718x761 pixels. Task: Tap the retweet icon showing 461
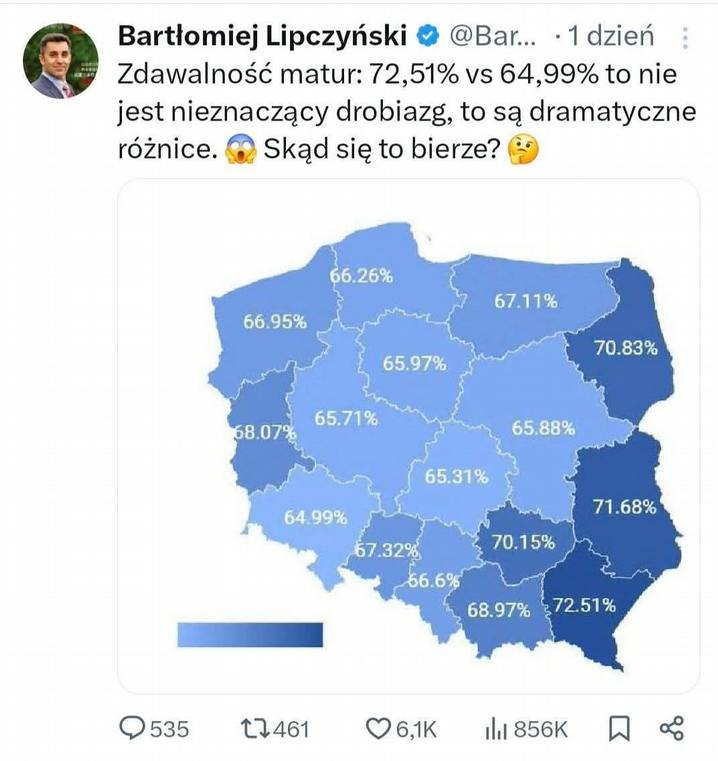(255, 728)
